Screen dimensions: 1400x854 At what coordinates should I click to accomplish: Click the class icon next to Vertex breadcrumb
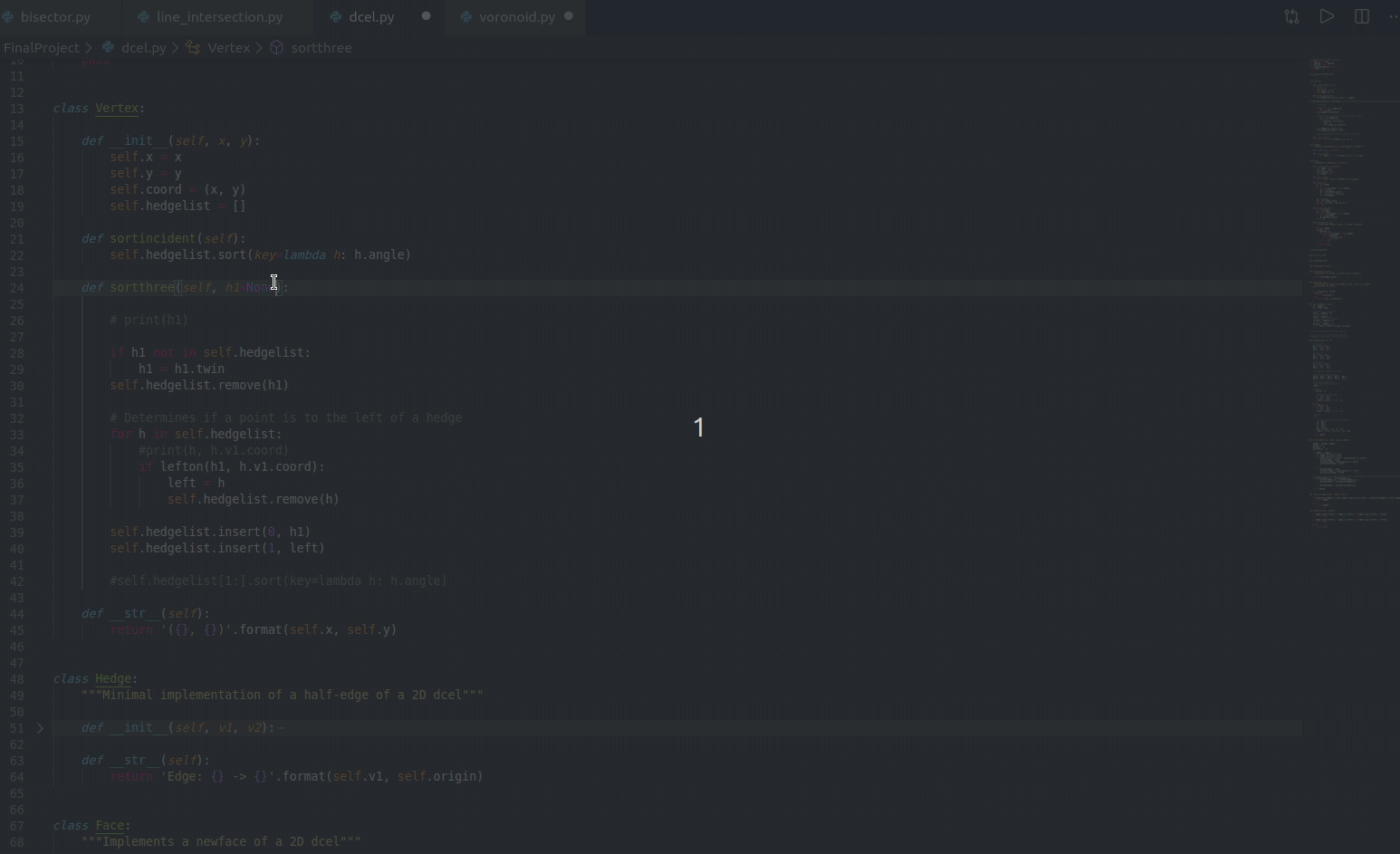coord(193,47)
